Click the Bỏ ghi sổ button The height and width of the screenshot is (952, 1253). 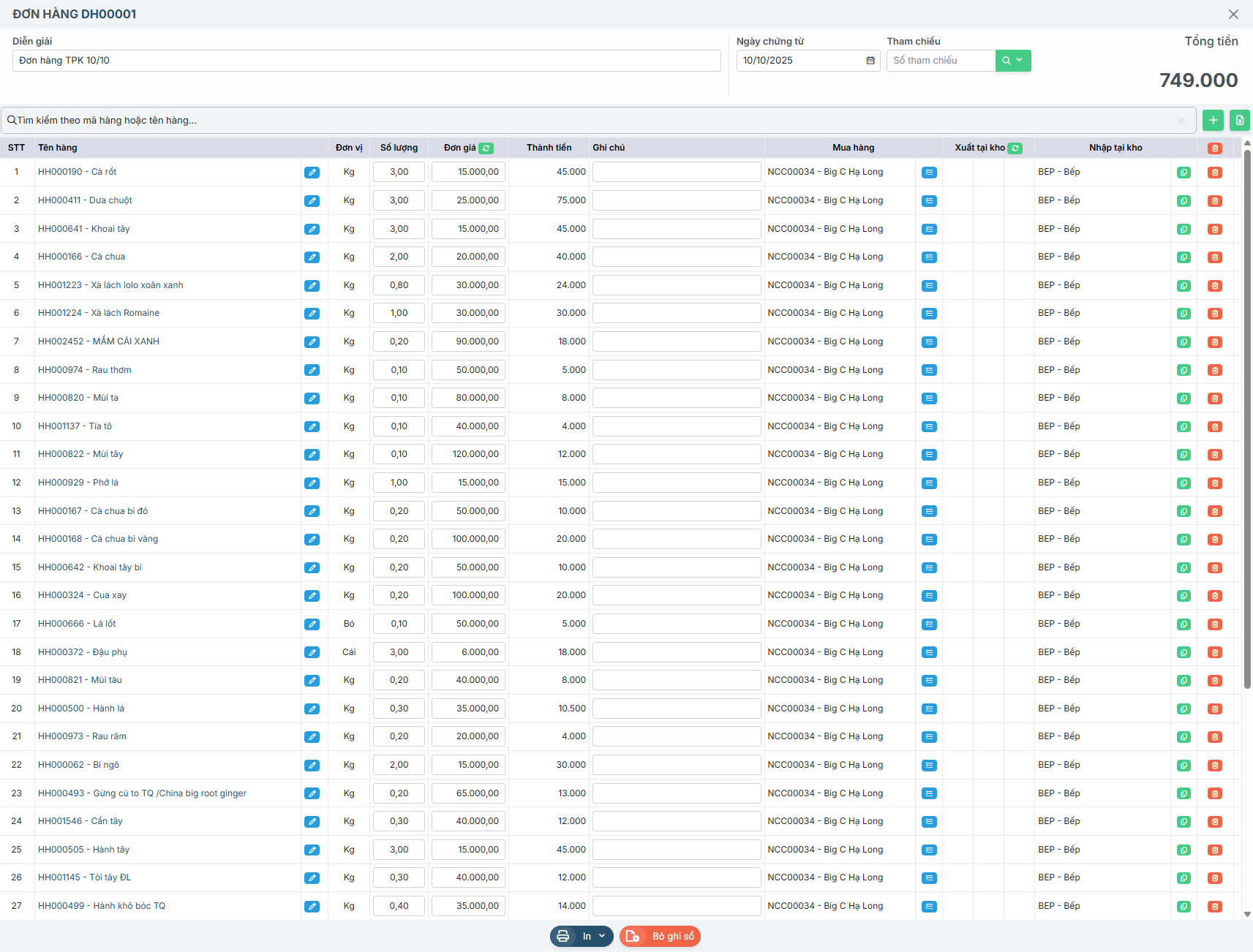click(x=661, y=937)
